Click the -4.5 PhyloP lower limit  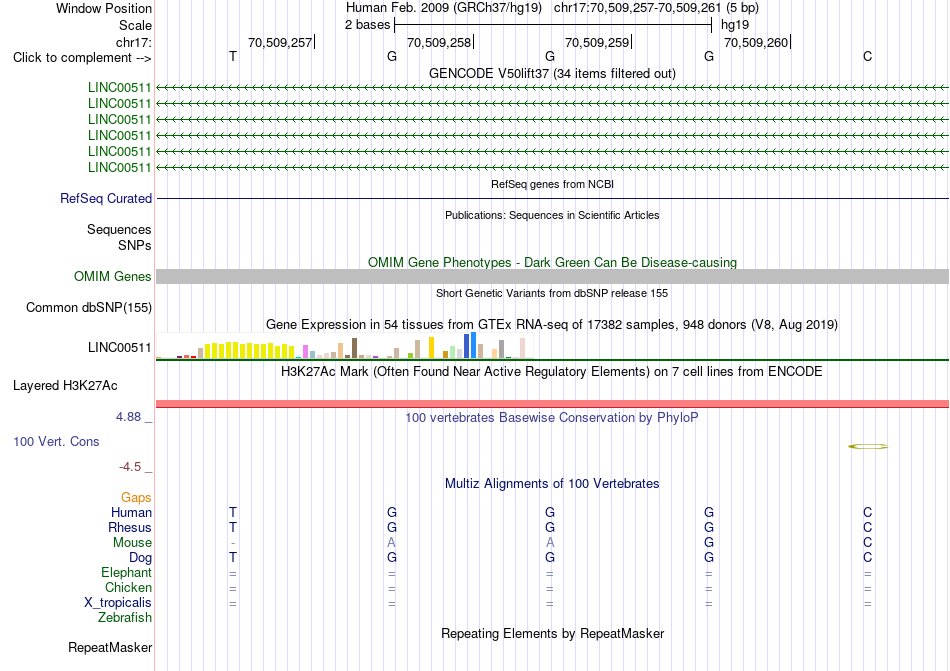130,467
